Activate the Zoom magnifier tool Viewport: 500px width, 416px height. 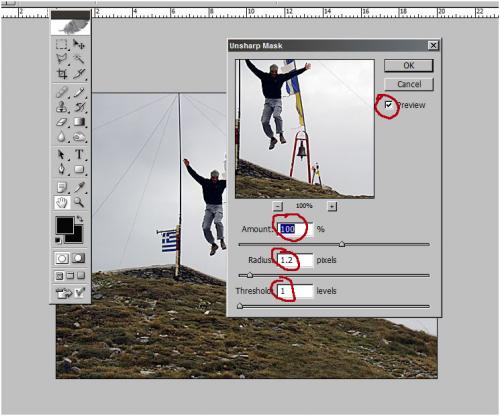click(79, 202)
